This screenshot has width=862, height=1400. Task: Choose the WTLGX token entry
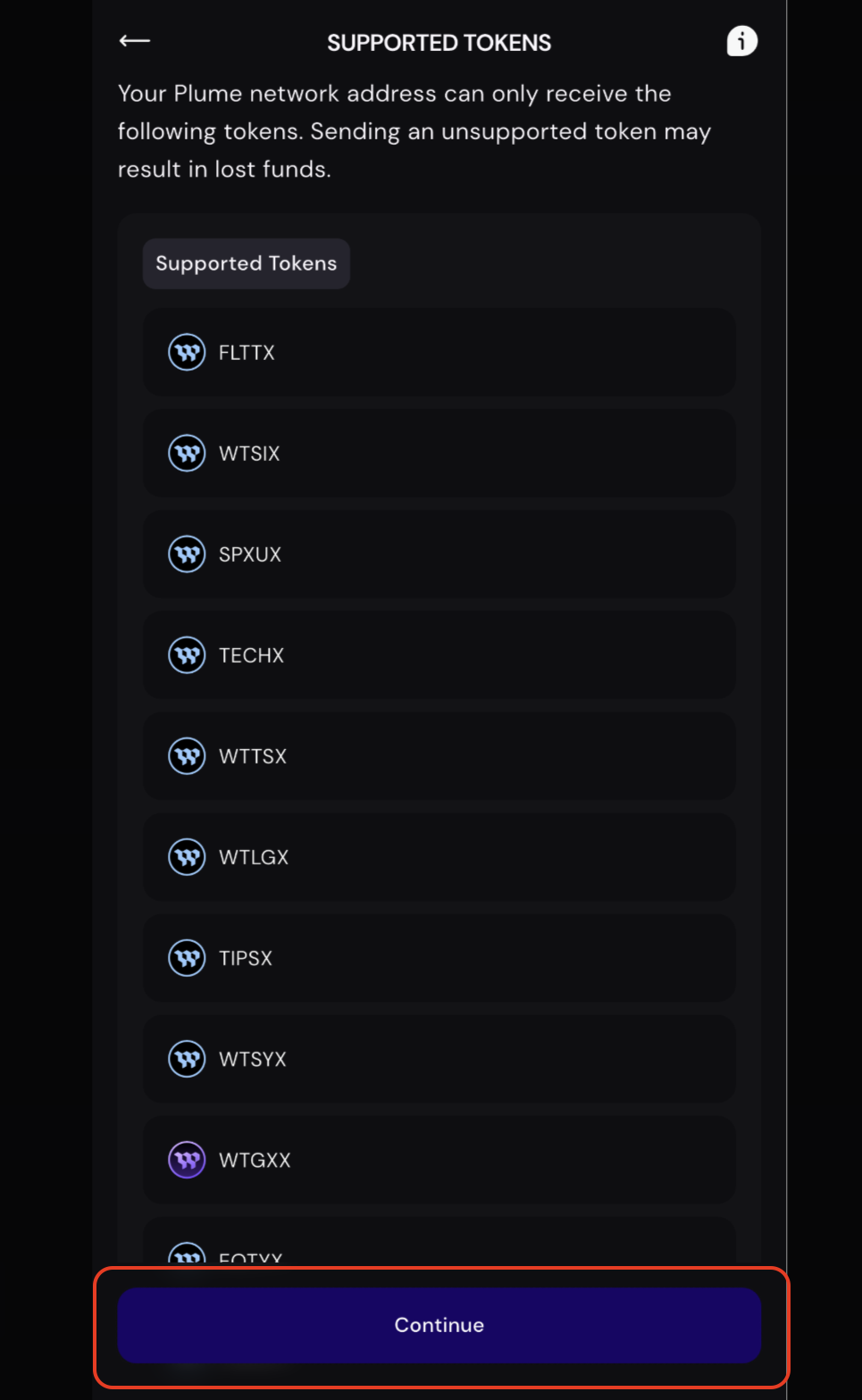(439, 857)
